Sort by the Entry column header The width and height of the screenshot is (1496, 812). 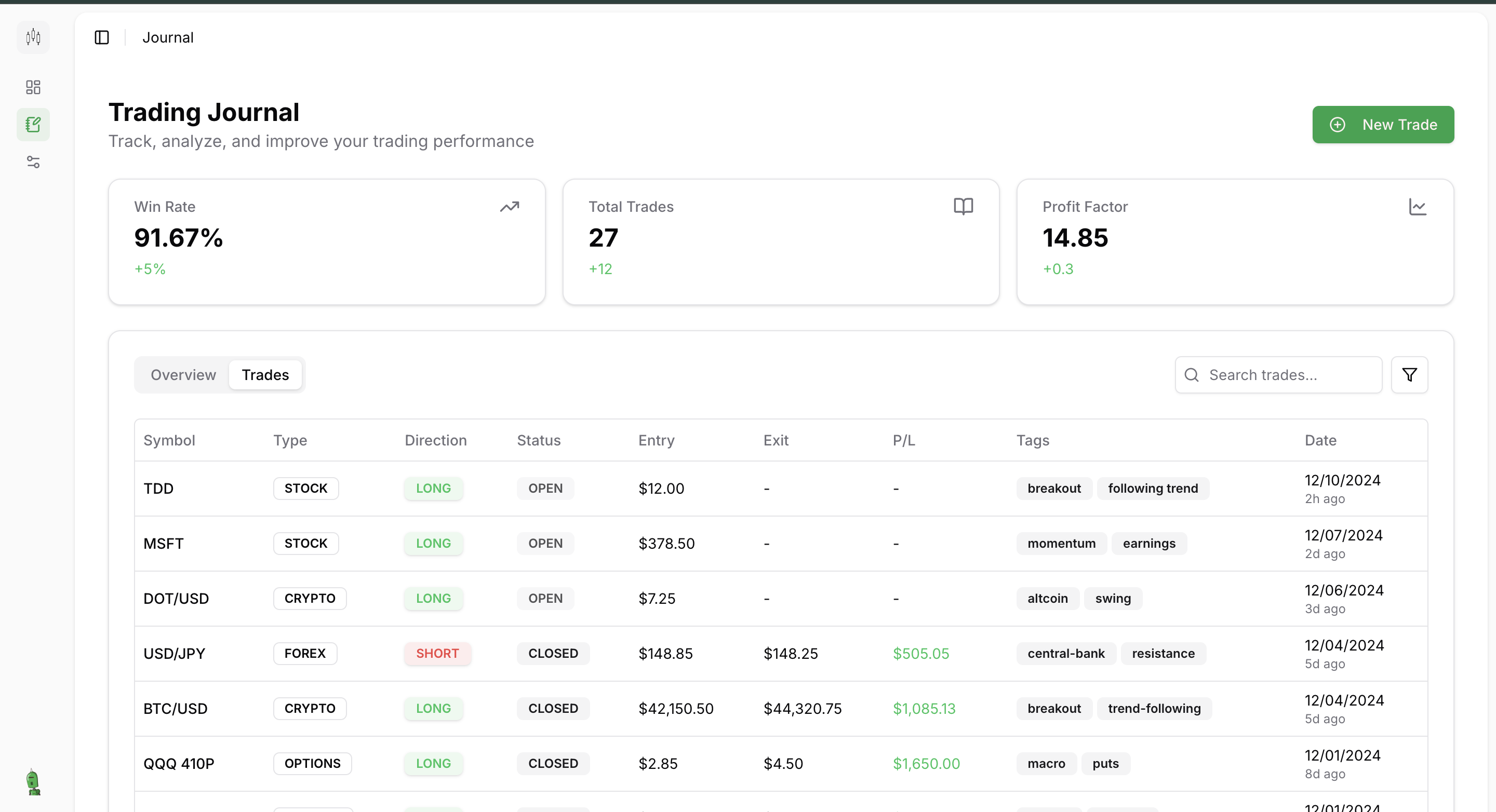pos(656,441)
